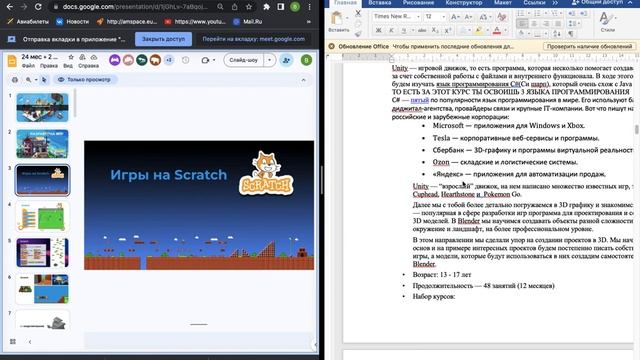Toggle strikethrough abc in Word

tap(422, 30)
